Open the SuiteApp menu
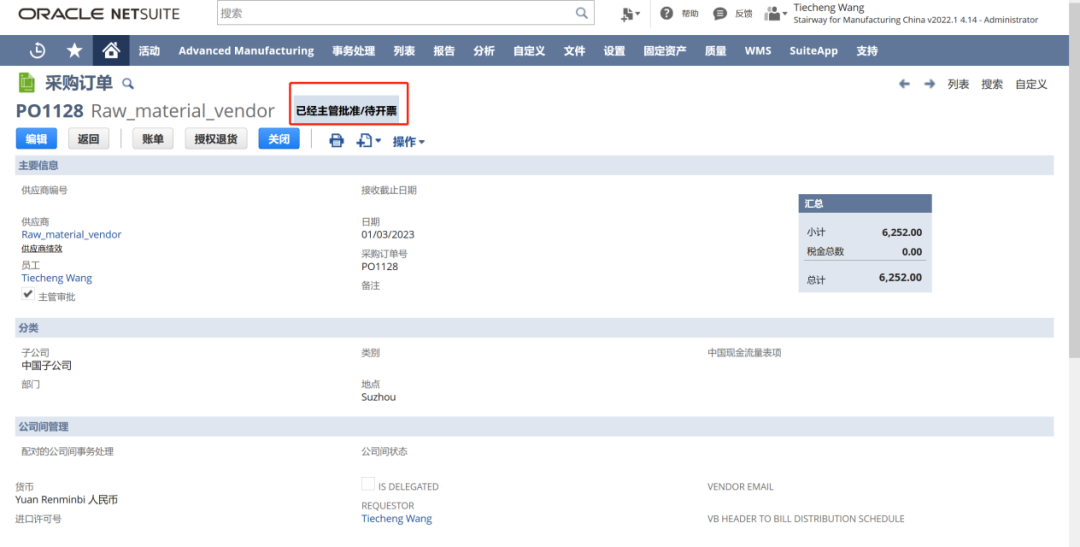The image size is (1080, 547). click(x=813, y=50)
